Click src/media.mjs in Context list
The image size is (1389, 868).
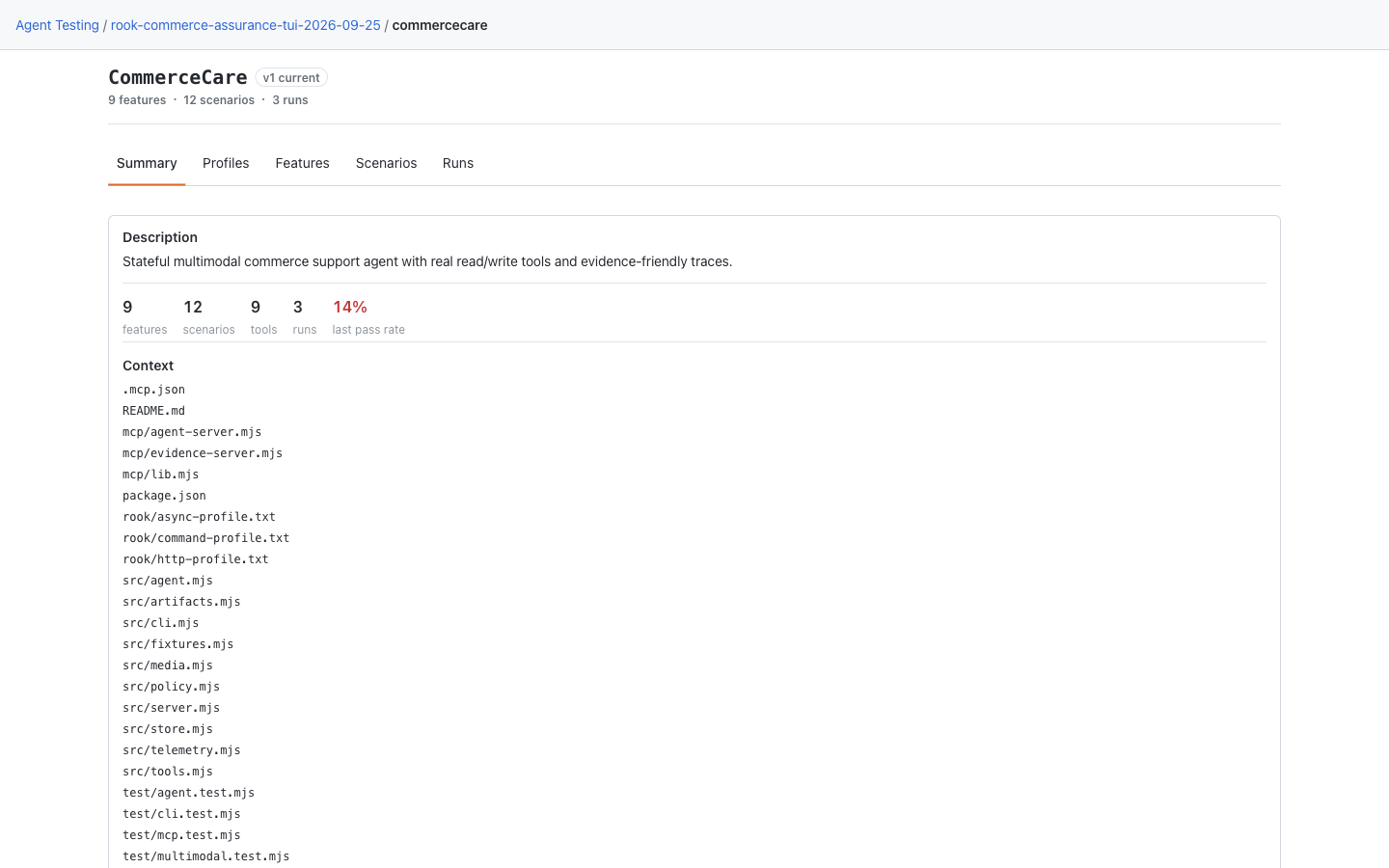[x=168, y=665]
